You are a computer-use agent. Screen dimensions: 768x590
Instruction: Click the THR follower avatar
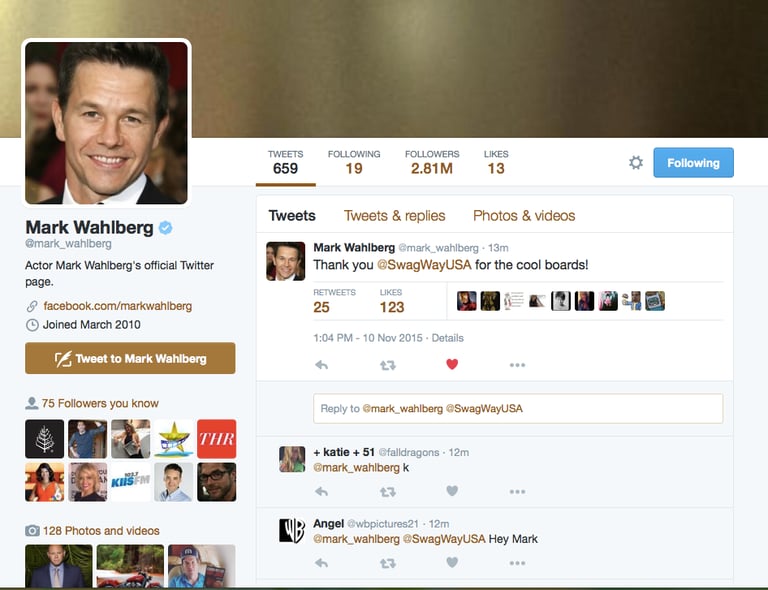click(216, 439)
